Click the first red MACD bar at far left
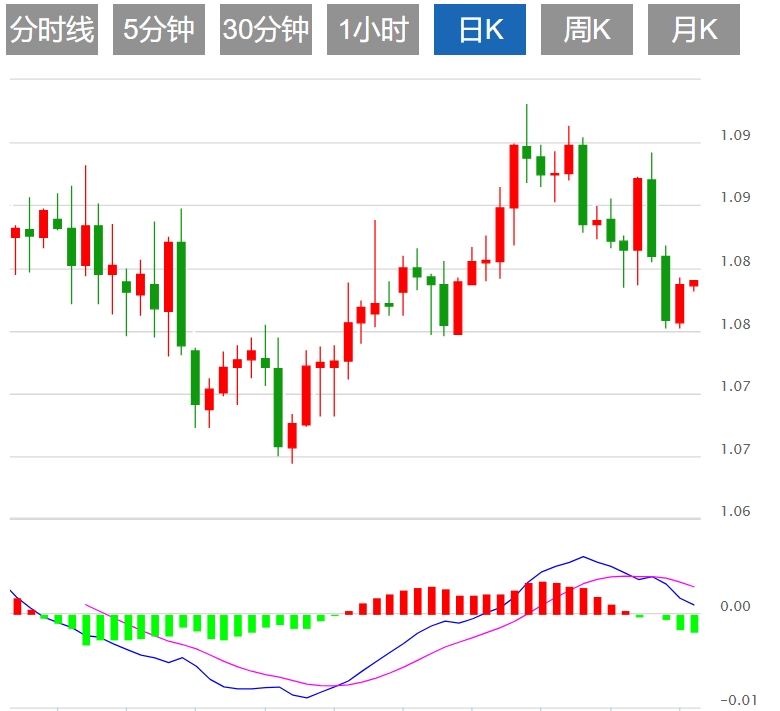 point(17,605)
